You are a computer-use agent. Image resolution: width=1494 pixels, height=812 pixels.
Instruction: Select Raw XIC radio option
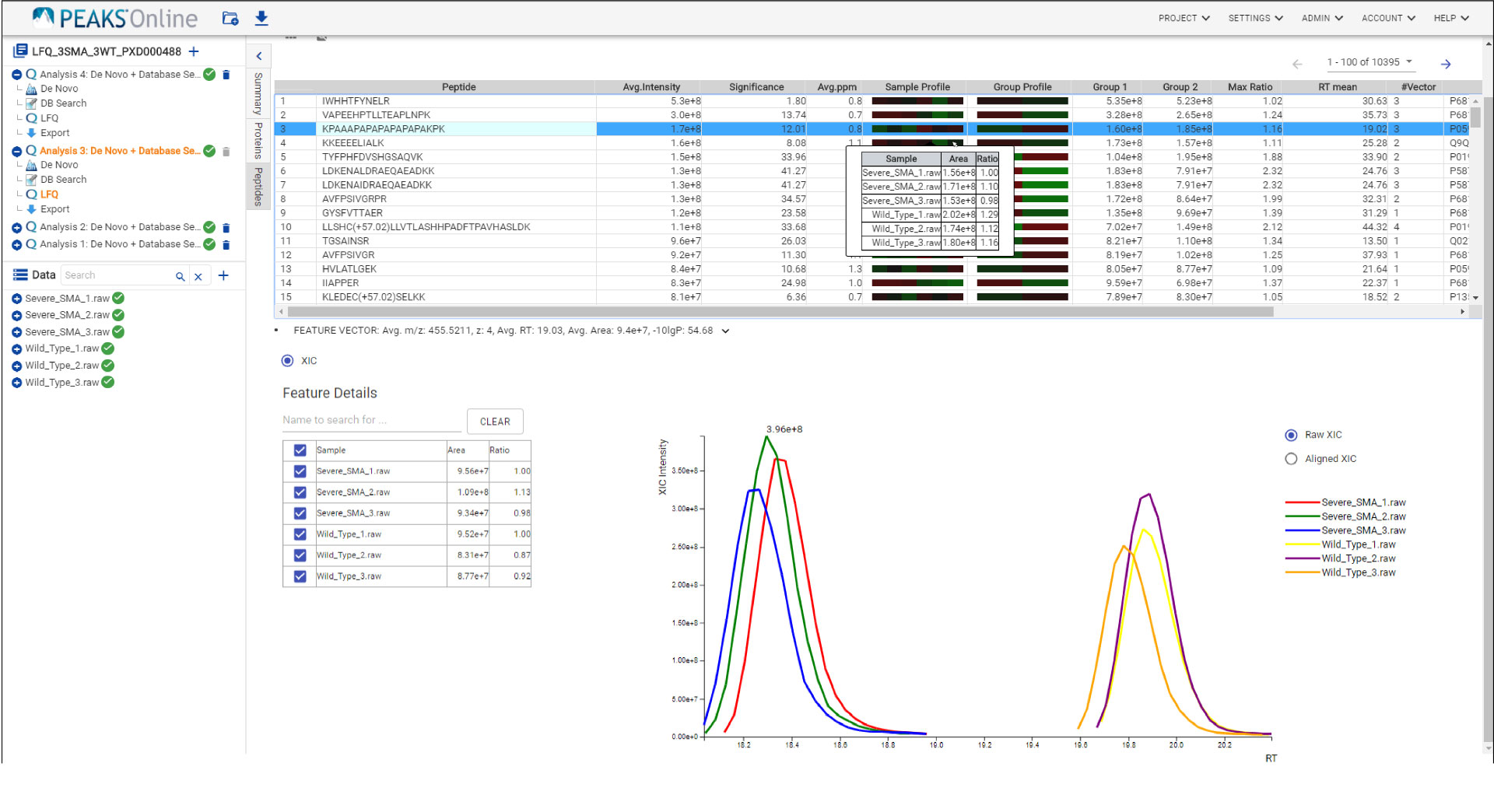point(1291,435)
